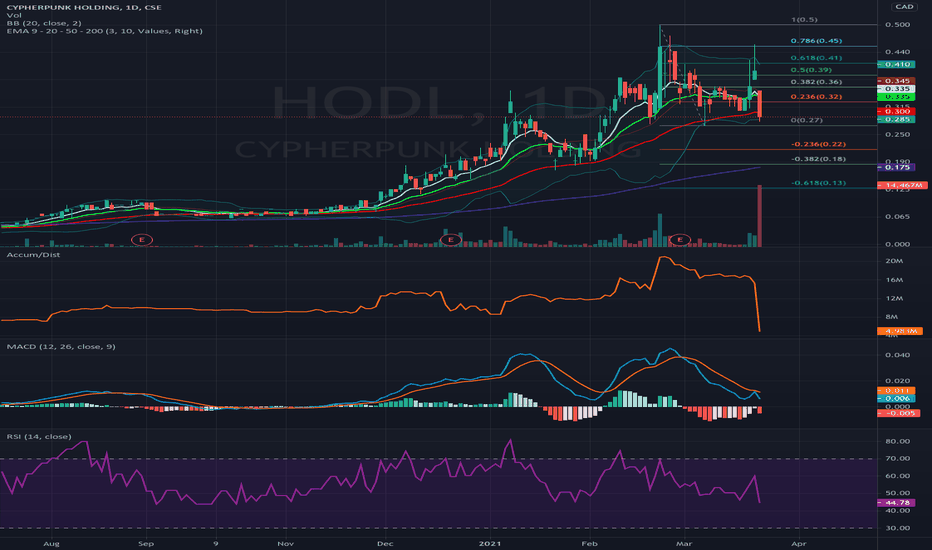Click the 0.175 purple EMA price tag
This screenshot has height=550, width=932.
coord(896,168)
